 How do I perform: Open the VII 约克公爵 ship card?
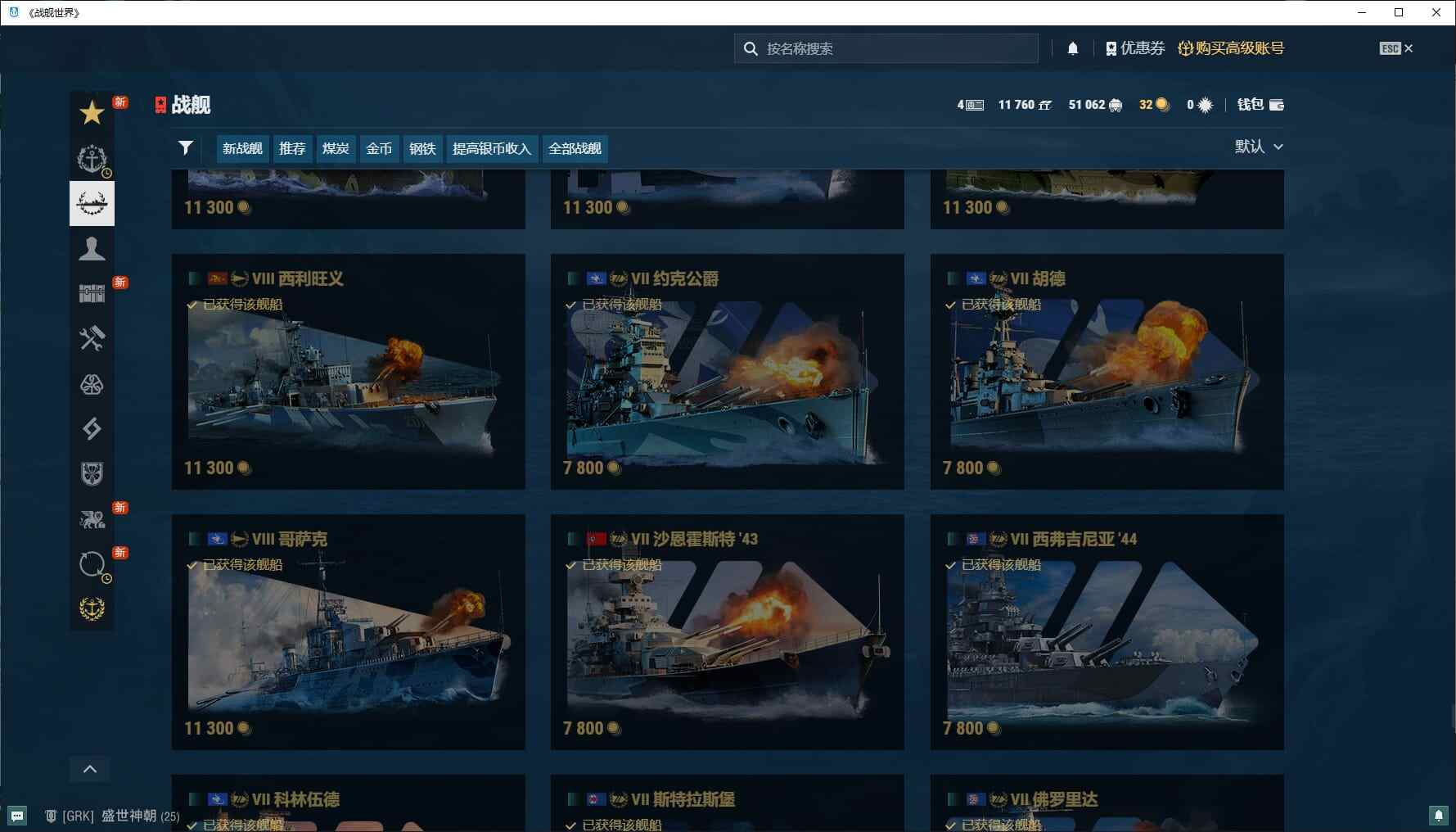(x=728, y=372)
